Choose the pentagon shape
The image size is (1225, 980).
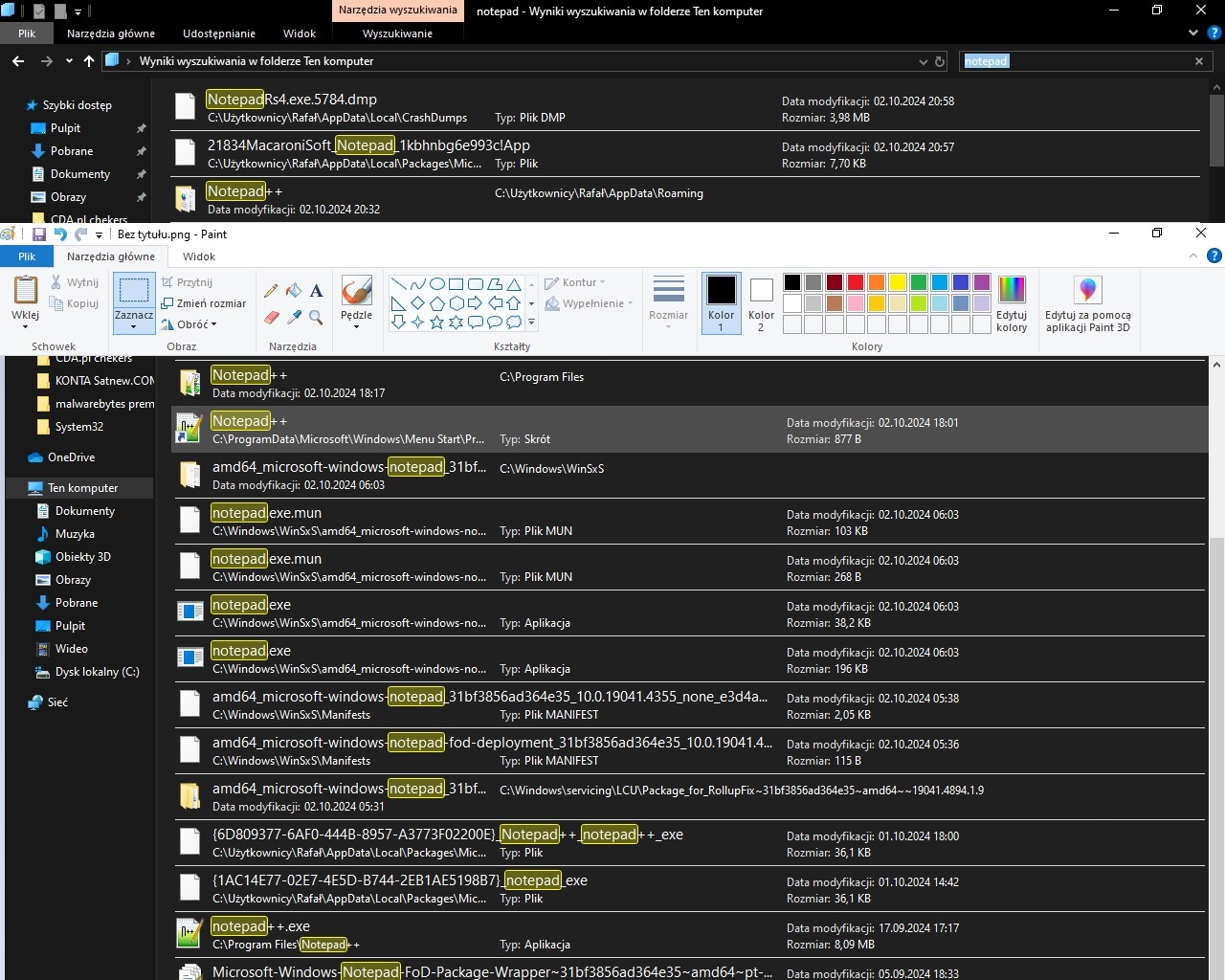[x=436, y=303]
